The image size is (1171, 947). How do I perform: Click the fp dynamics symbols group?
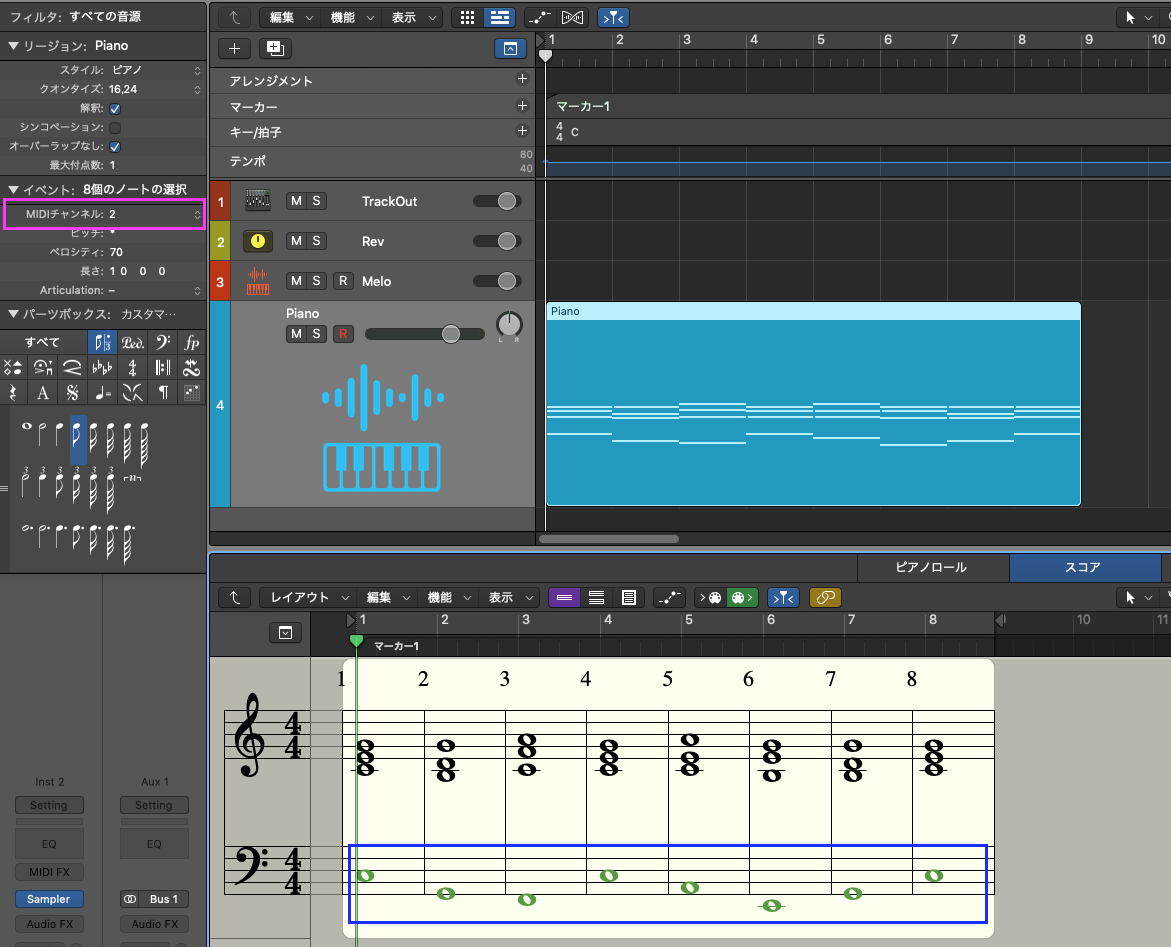[x=192, y=342]
